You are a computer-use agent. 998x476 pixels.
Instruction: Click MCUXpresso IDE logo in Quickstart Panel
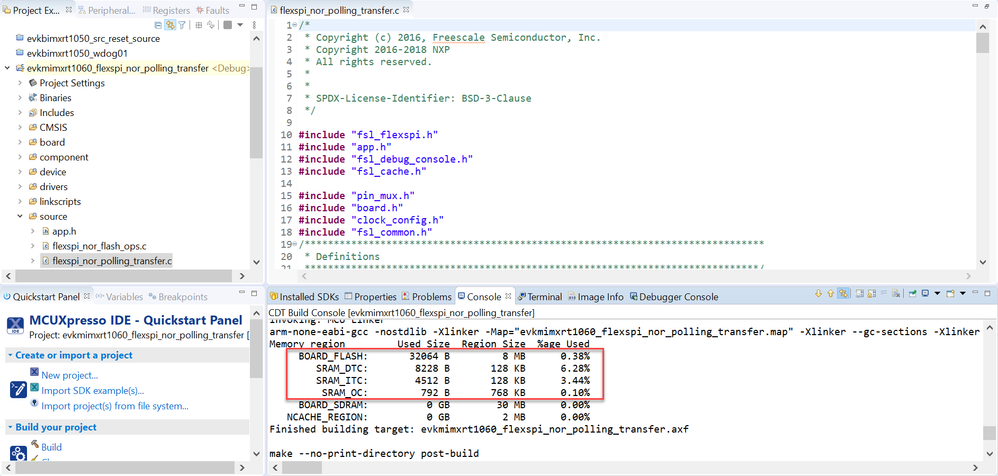tap(15, 326)
